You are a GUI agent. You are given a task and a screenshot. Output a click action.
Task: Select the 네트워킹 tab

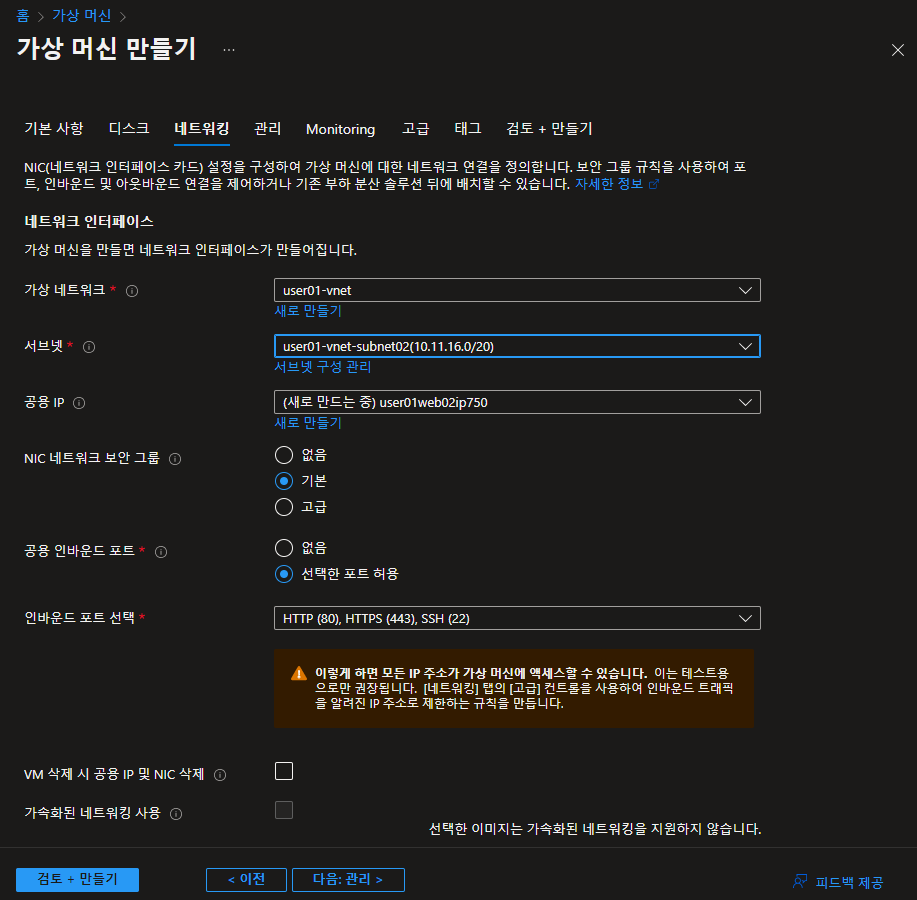tap(202, 129)
